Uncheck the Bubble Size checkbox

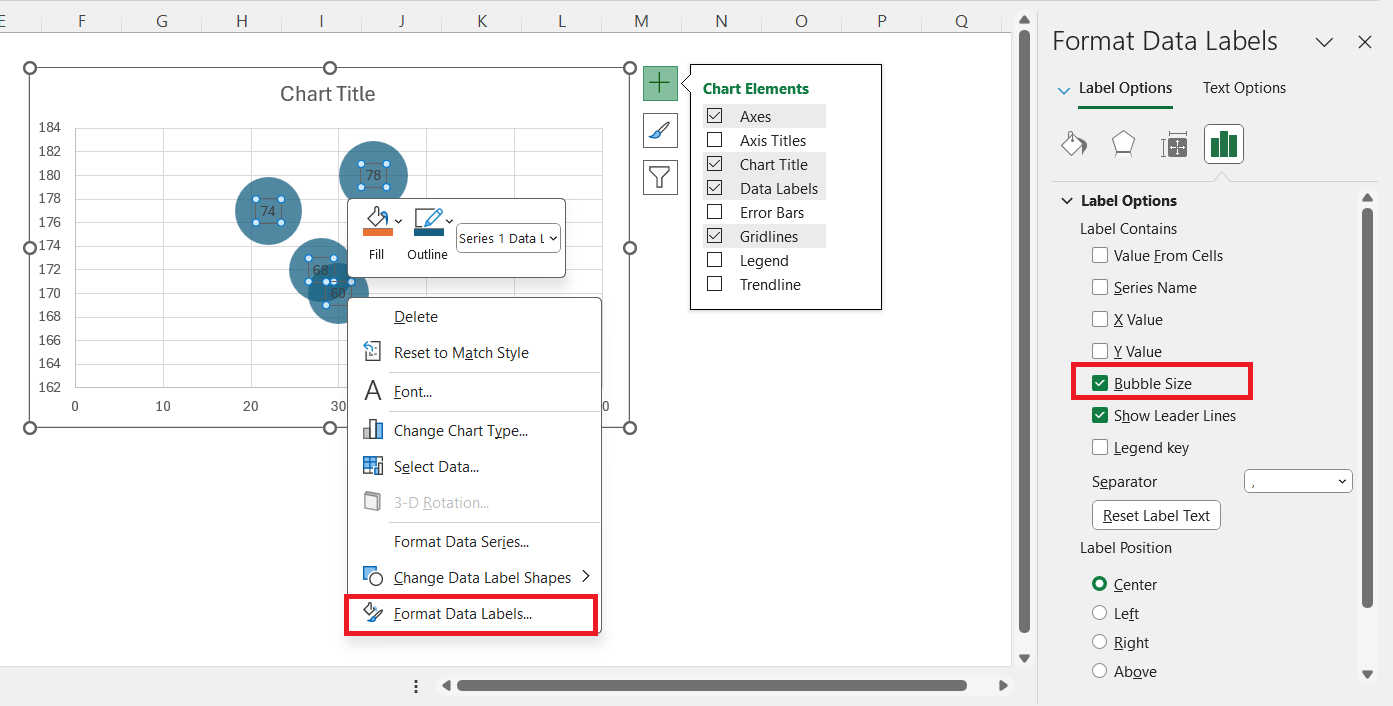coord(1100,384)
